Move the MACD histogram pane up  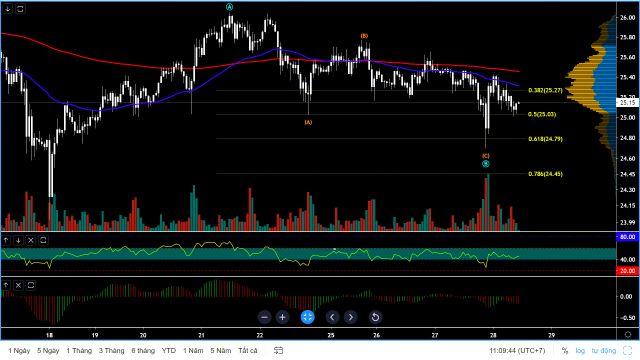pyautogui.click(x=6, y=285)
